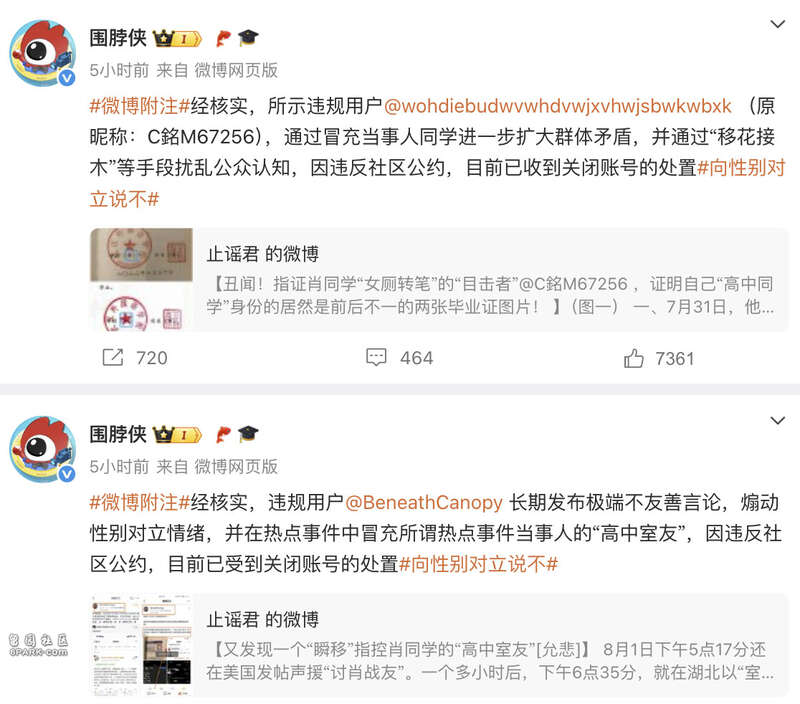Click graduation cap badge on first post

click(248, 38)
